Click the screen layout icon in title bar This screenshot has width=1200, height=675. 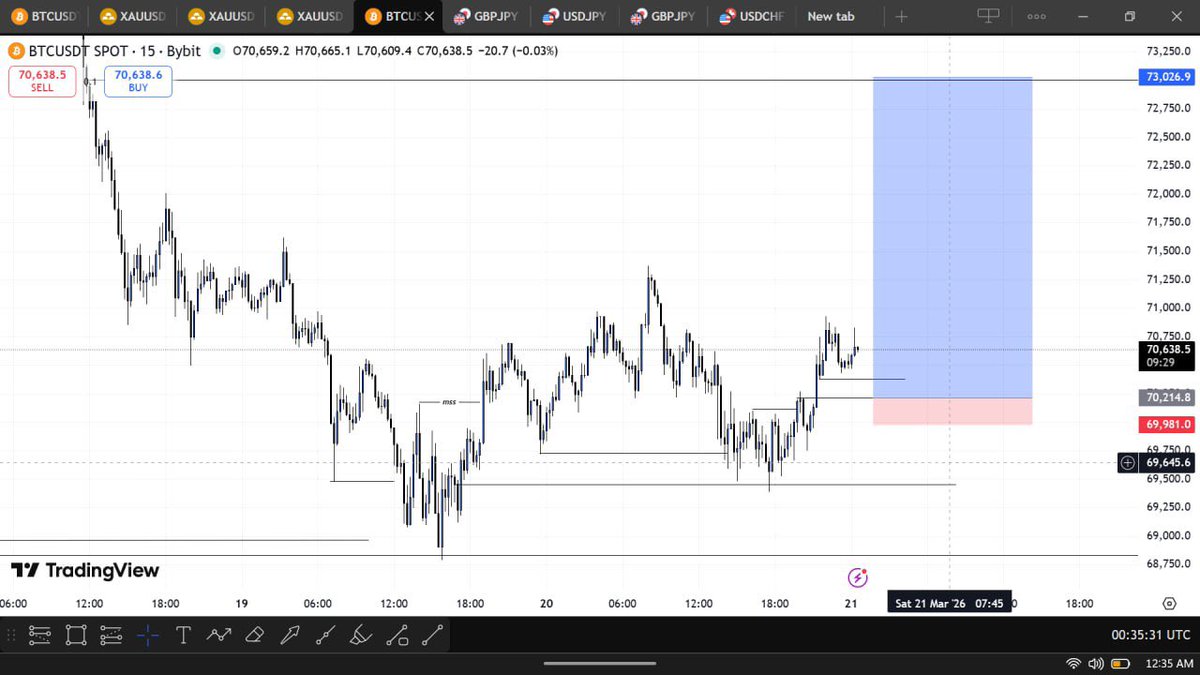[x=988, y=16]
